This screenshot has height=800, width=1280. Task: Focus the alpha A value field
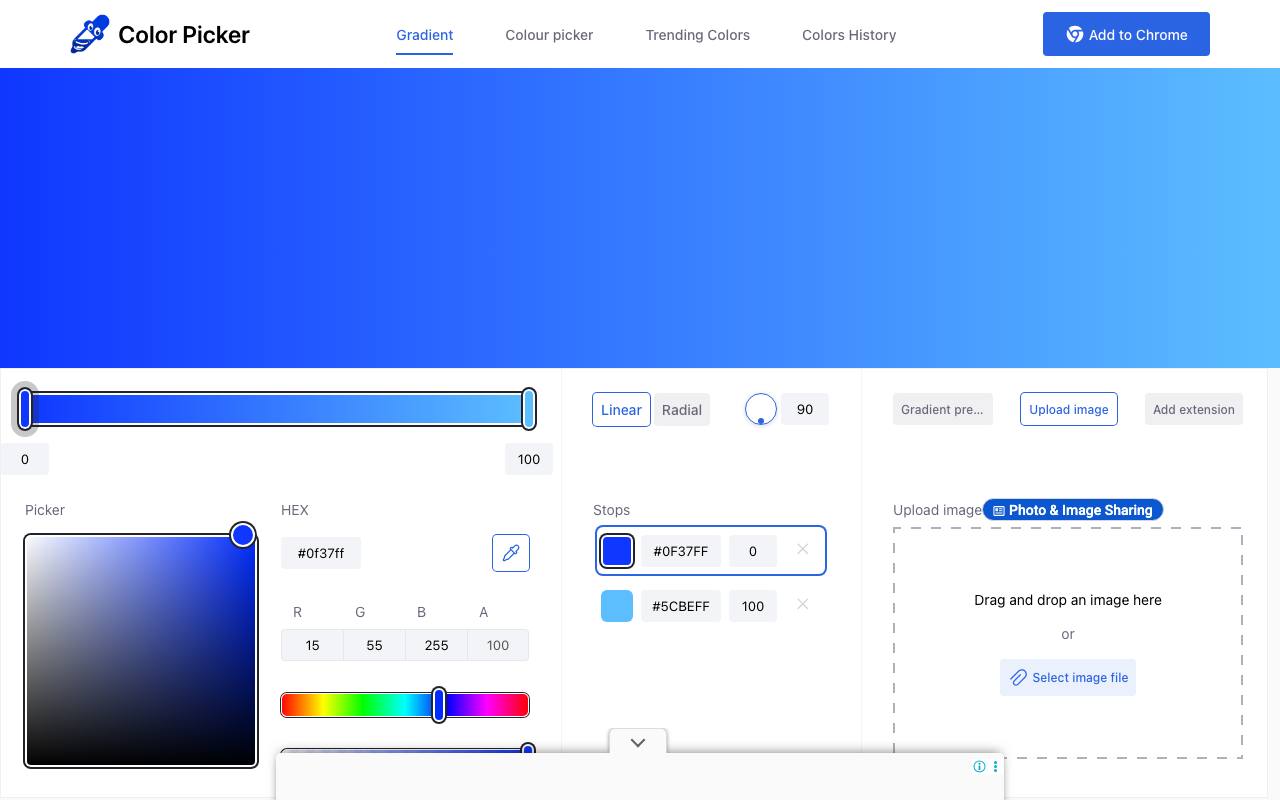tap(498, 645)
